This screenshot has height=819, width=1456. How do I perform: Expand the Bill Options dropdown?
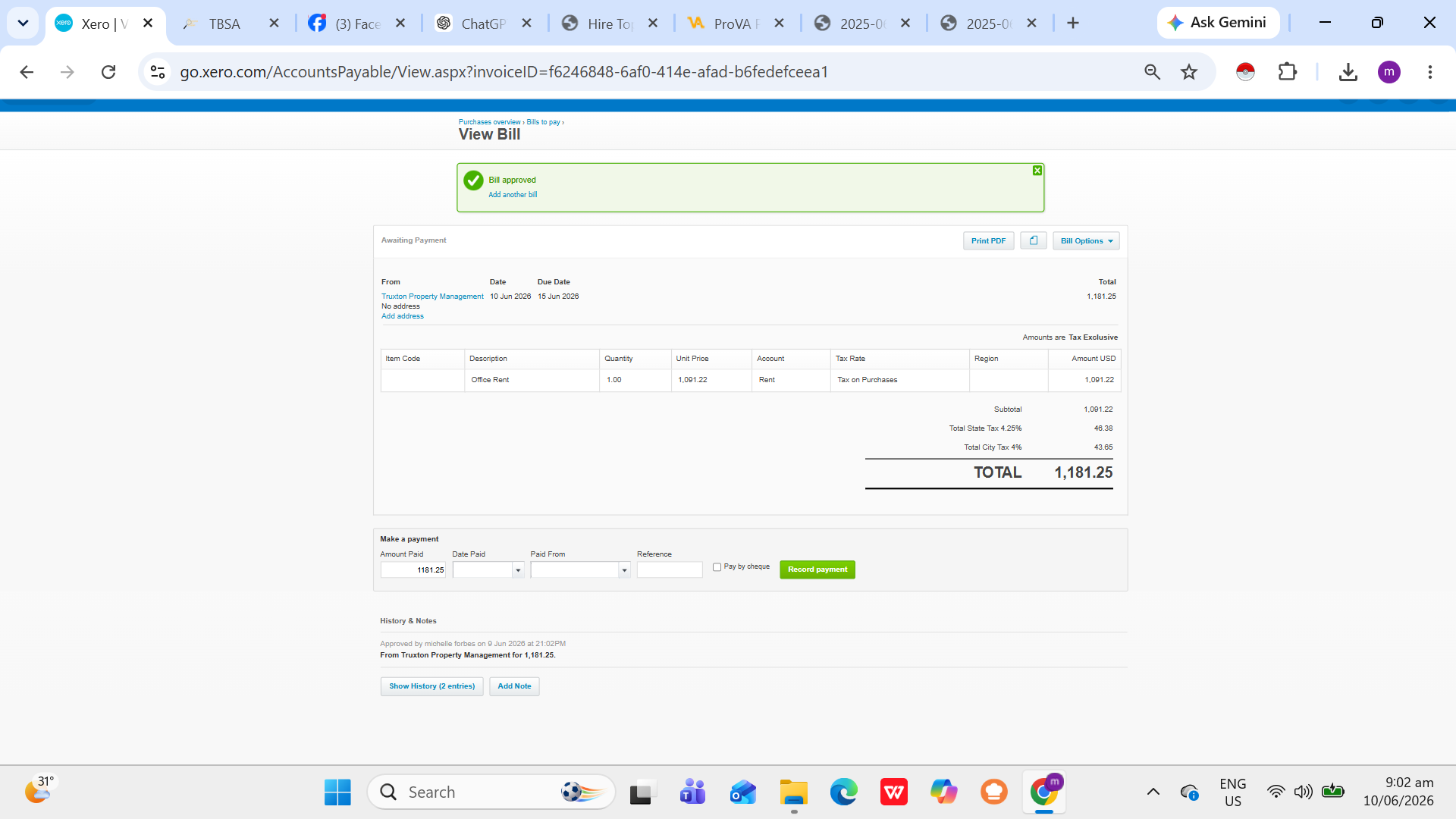(1086, 240)
